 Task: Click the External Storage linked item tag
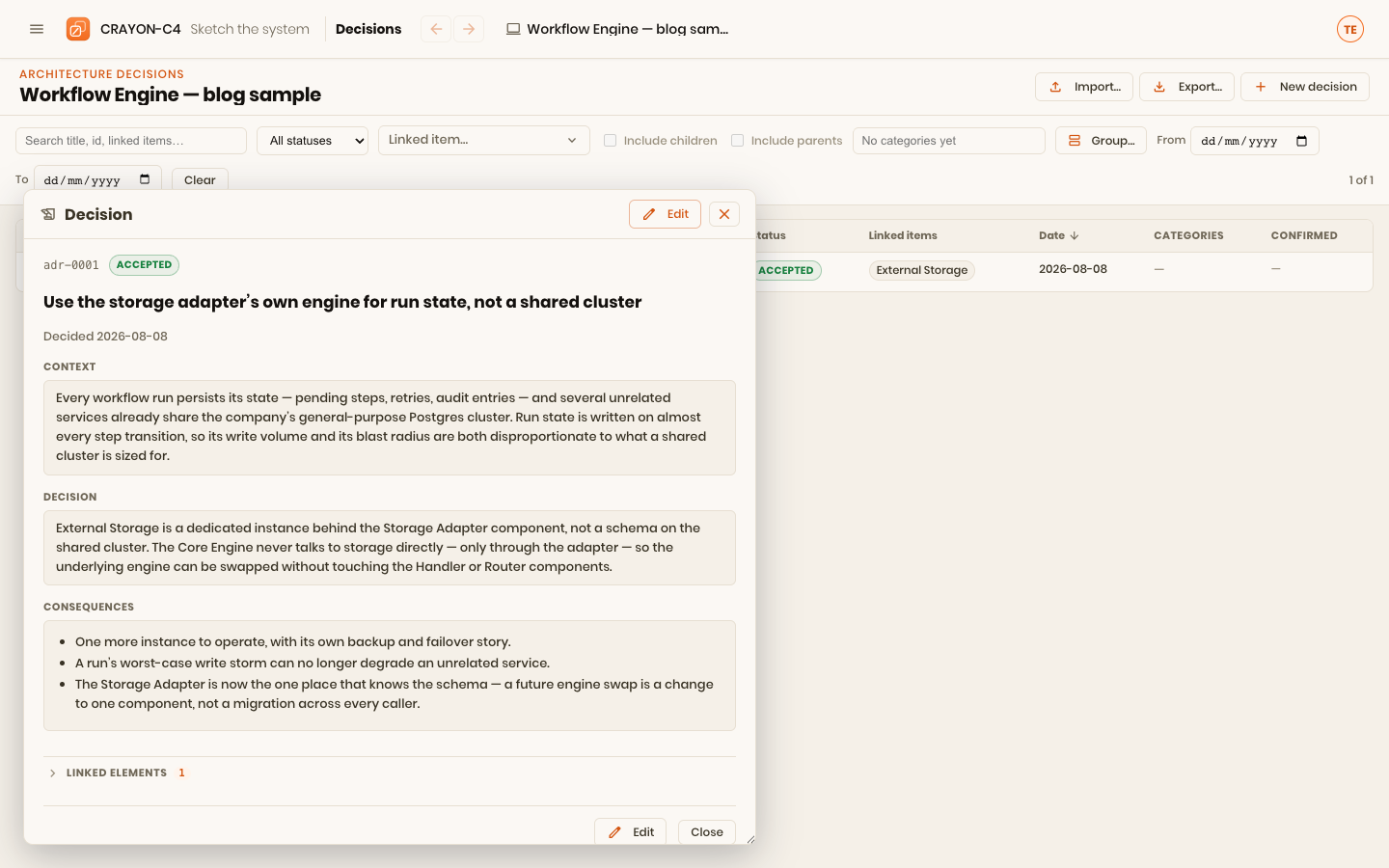tap(922, 270)
